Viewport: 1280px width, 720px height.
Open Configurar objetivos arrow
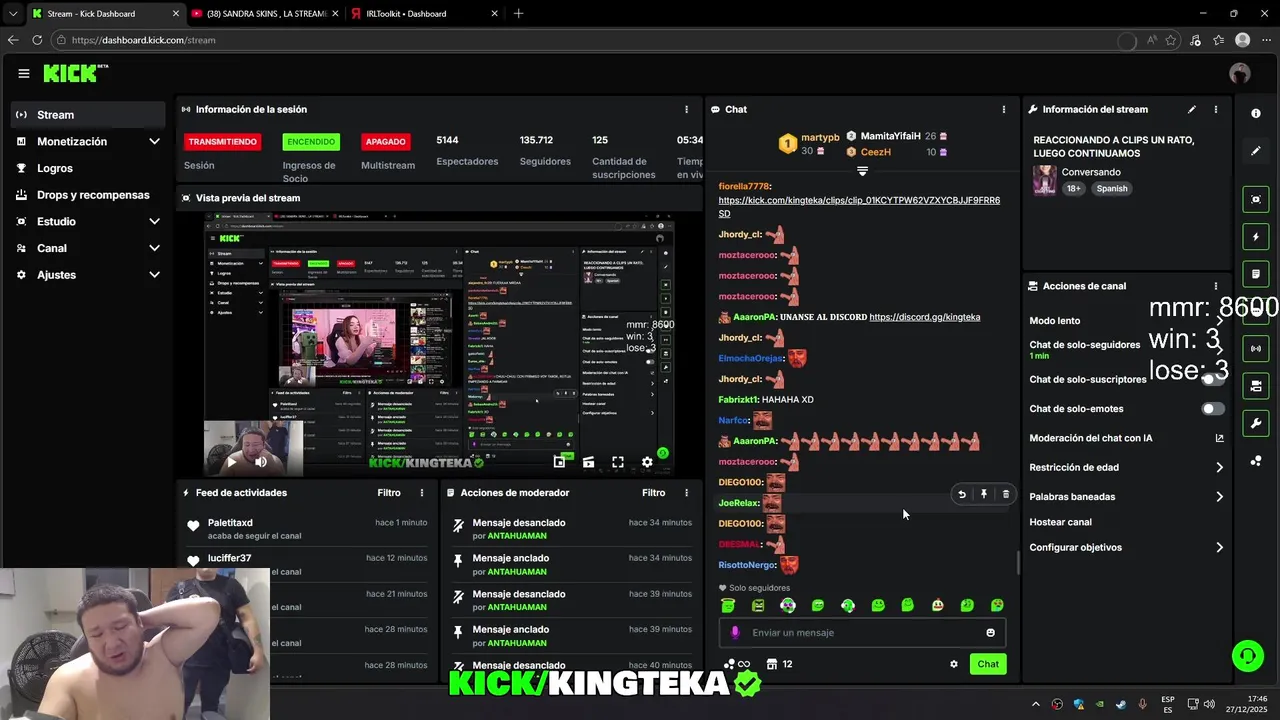click(x=1219, y=547)
